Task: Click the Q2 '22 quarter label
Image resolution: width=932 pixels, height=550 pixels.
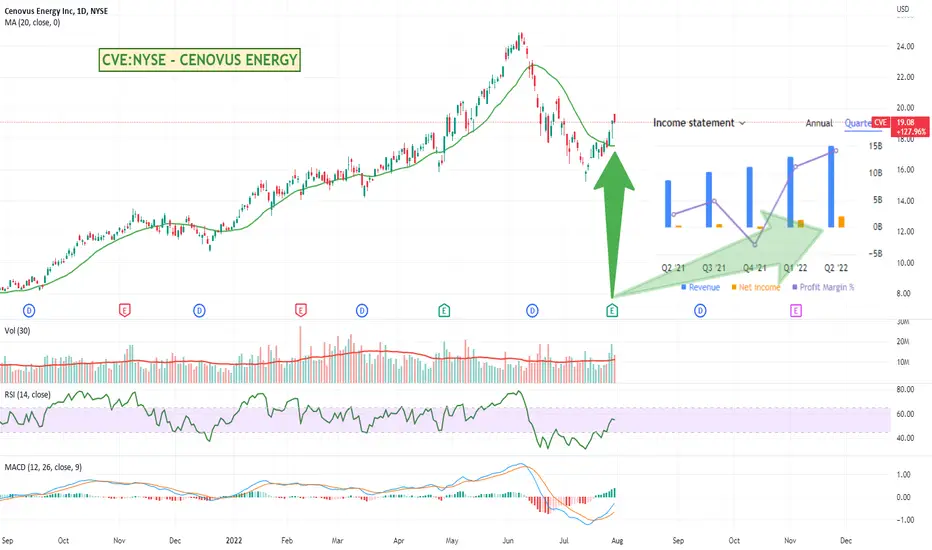Action: click(836, 268)
